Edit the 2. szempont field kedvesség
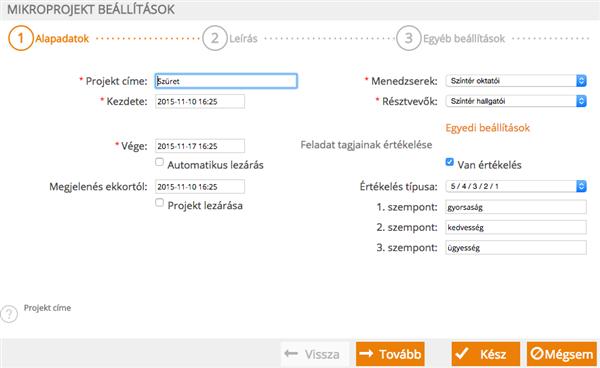Image resolution: width=600 pixels, height=368 pixels. (x=516, y=227)
